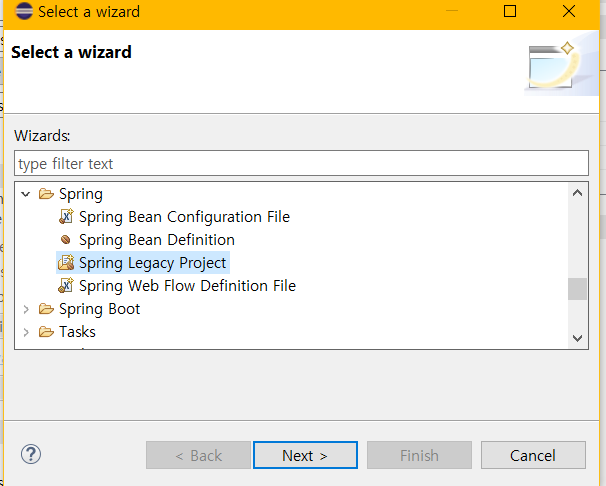
Task: Click the Spring folder icon
Action: [x=46, y=194]
